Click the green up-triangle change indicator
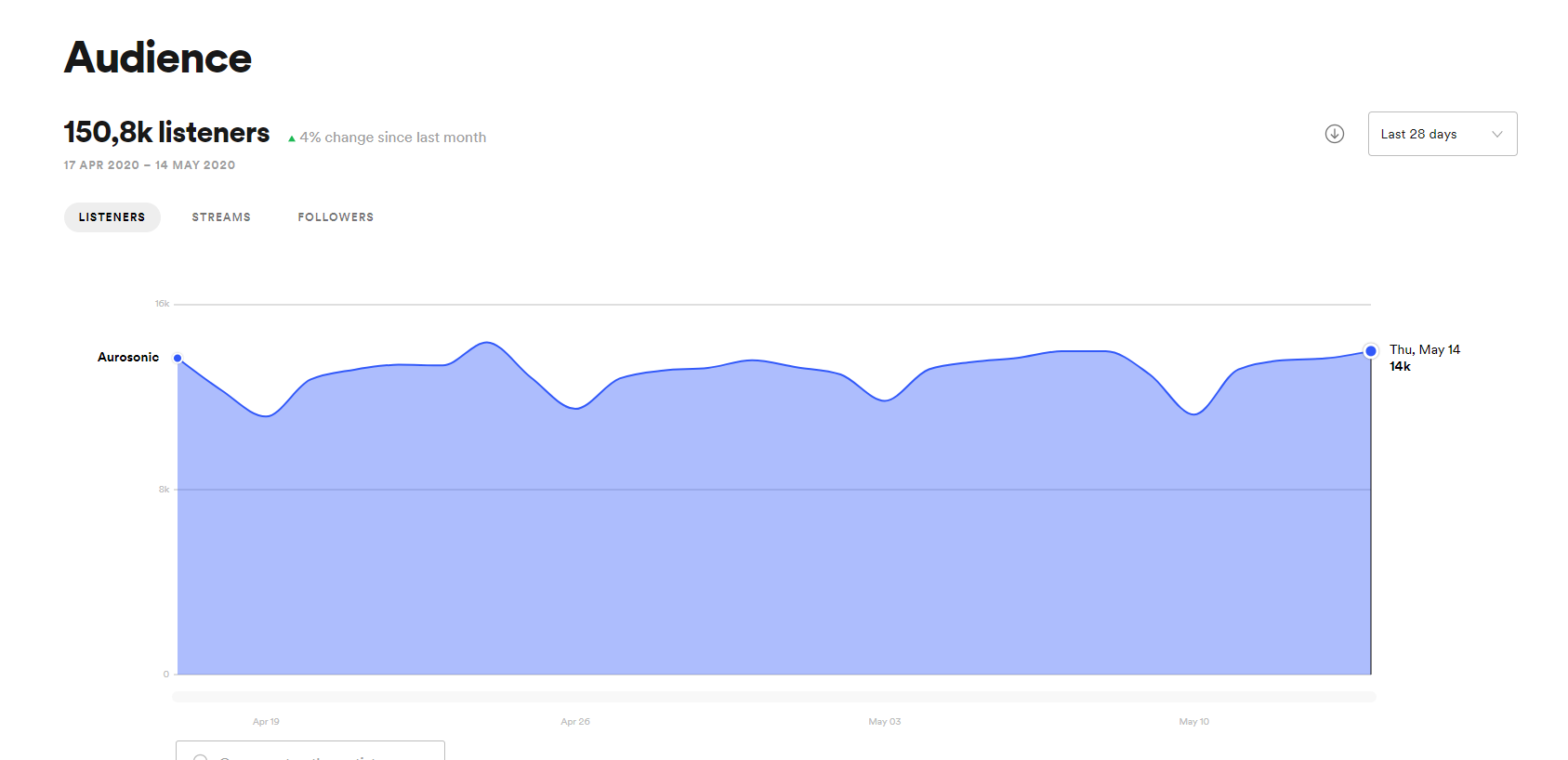The image size is (1568, 760). [292, 138]
